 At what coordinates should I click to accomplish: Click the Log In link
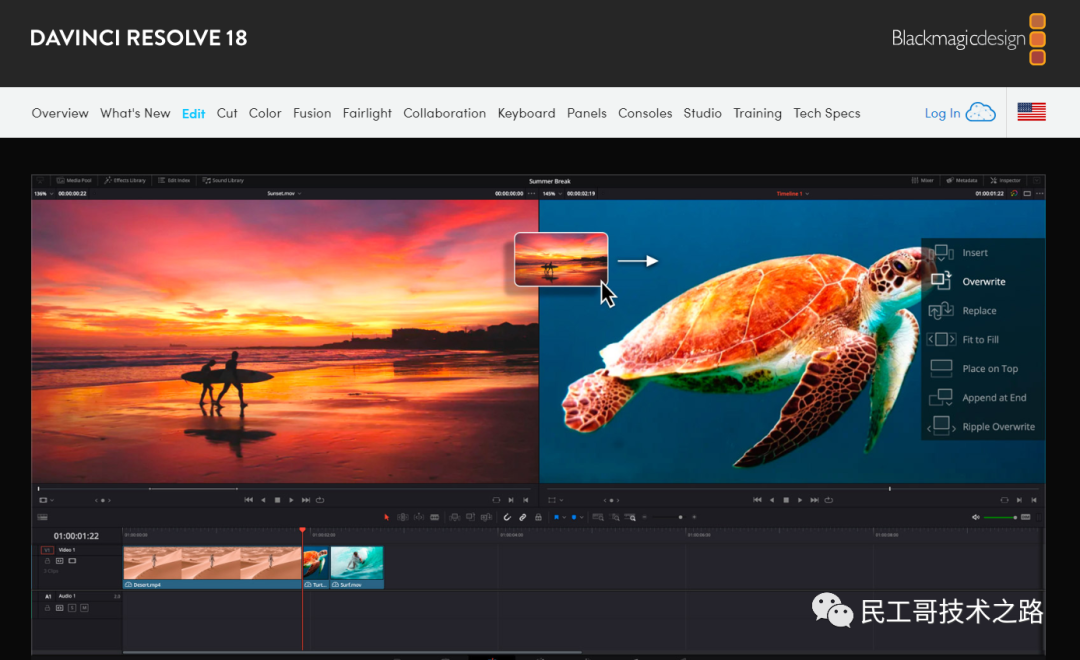942,113
